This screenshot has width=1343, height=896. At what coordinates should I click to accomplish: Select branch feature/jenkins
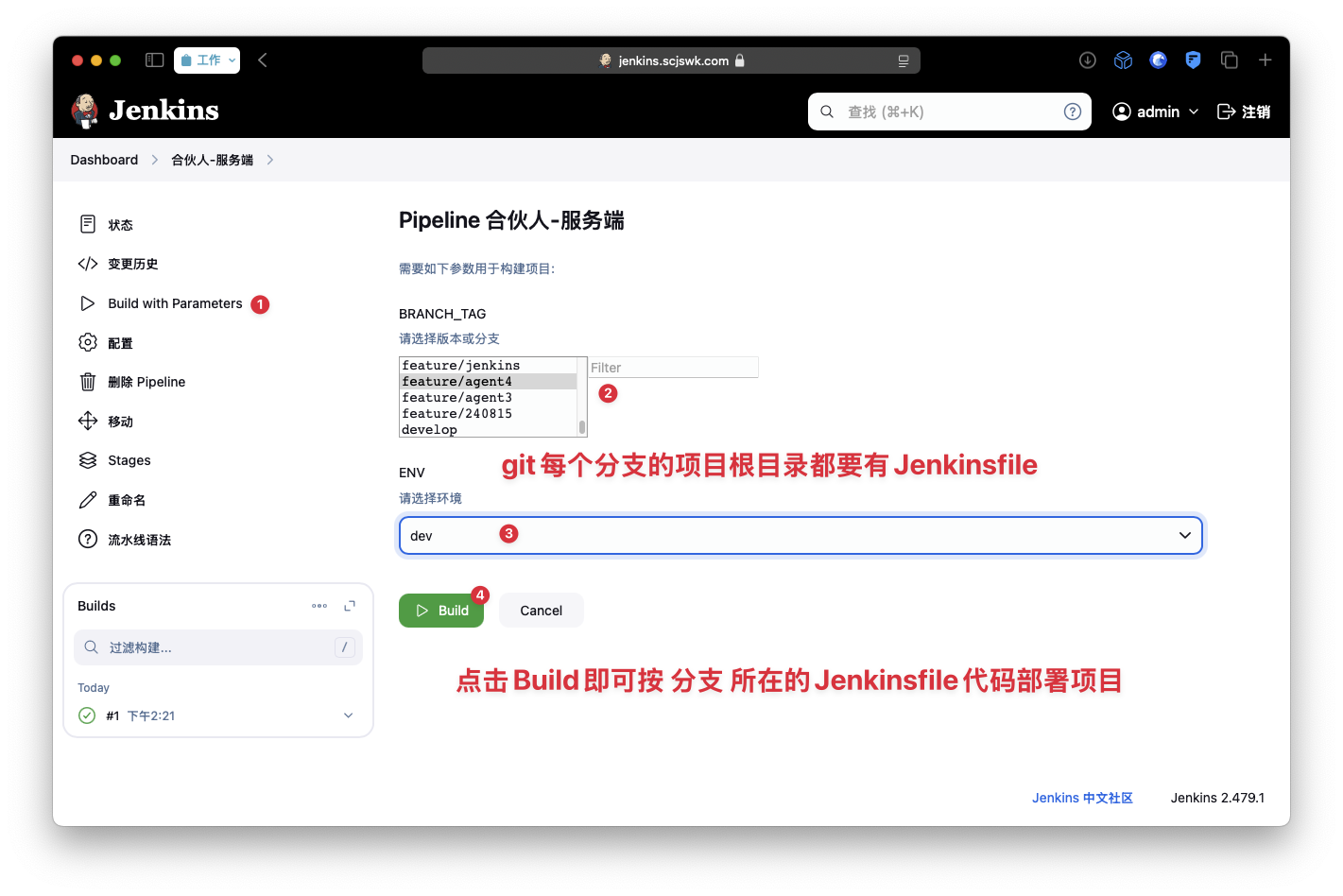pyautogui.click(x=488, y=365)
